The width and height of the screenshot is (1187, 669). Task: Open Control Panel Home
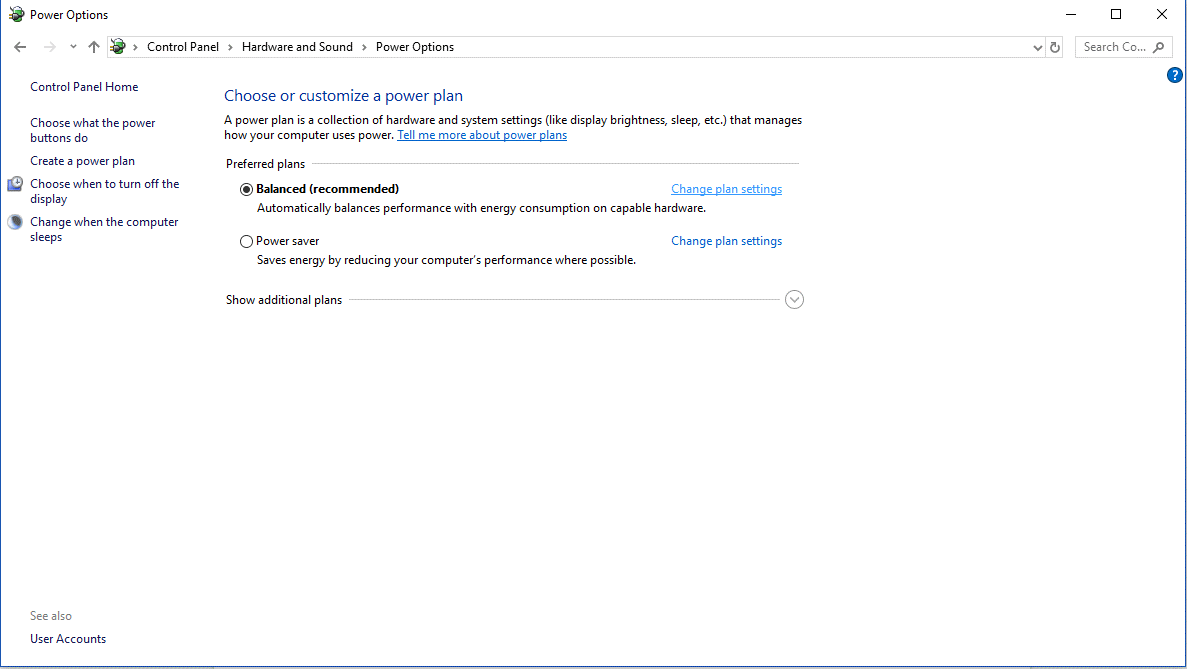click(x=84, y=87)
